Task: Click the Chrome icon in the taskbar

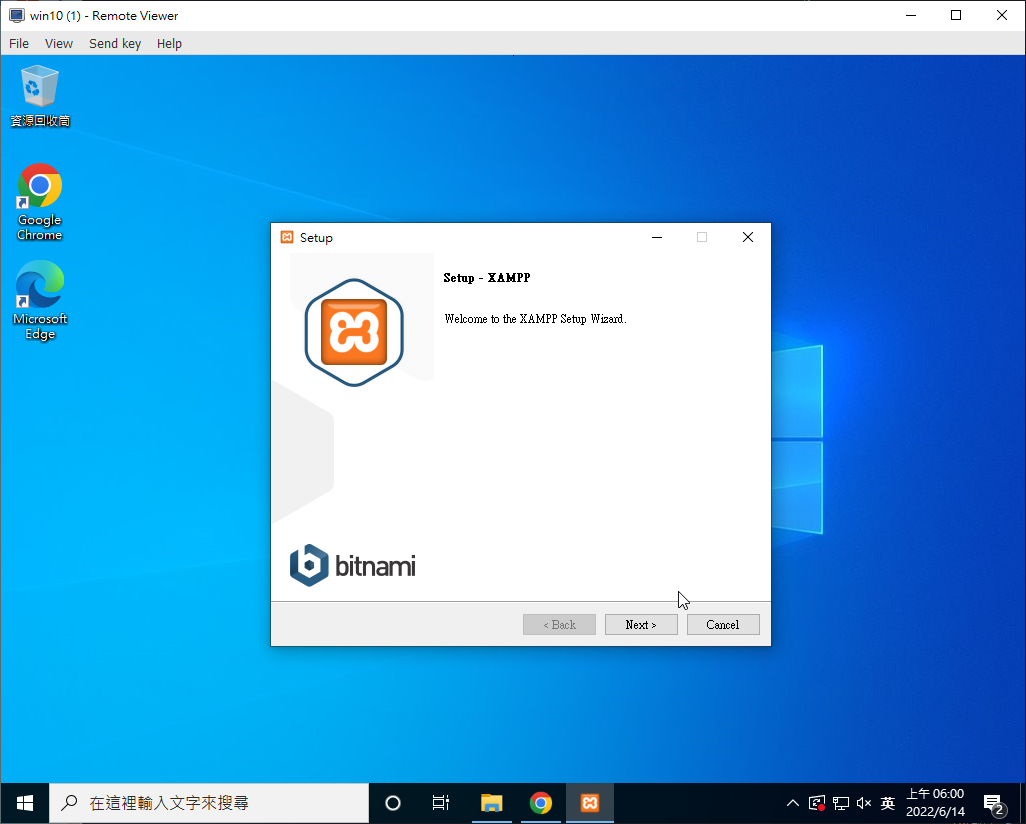Action: click(541, 803)
